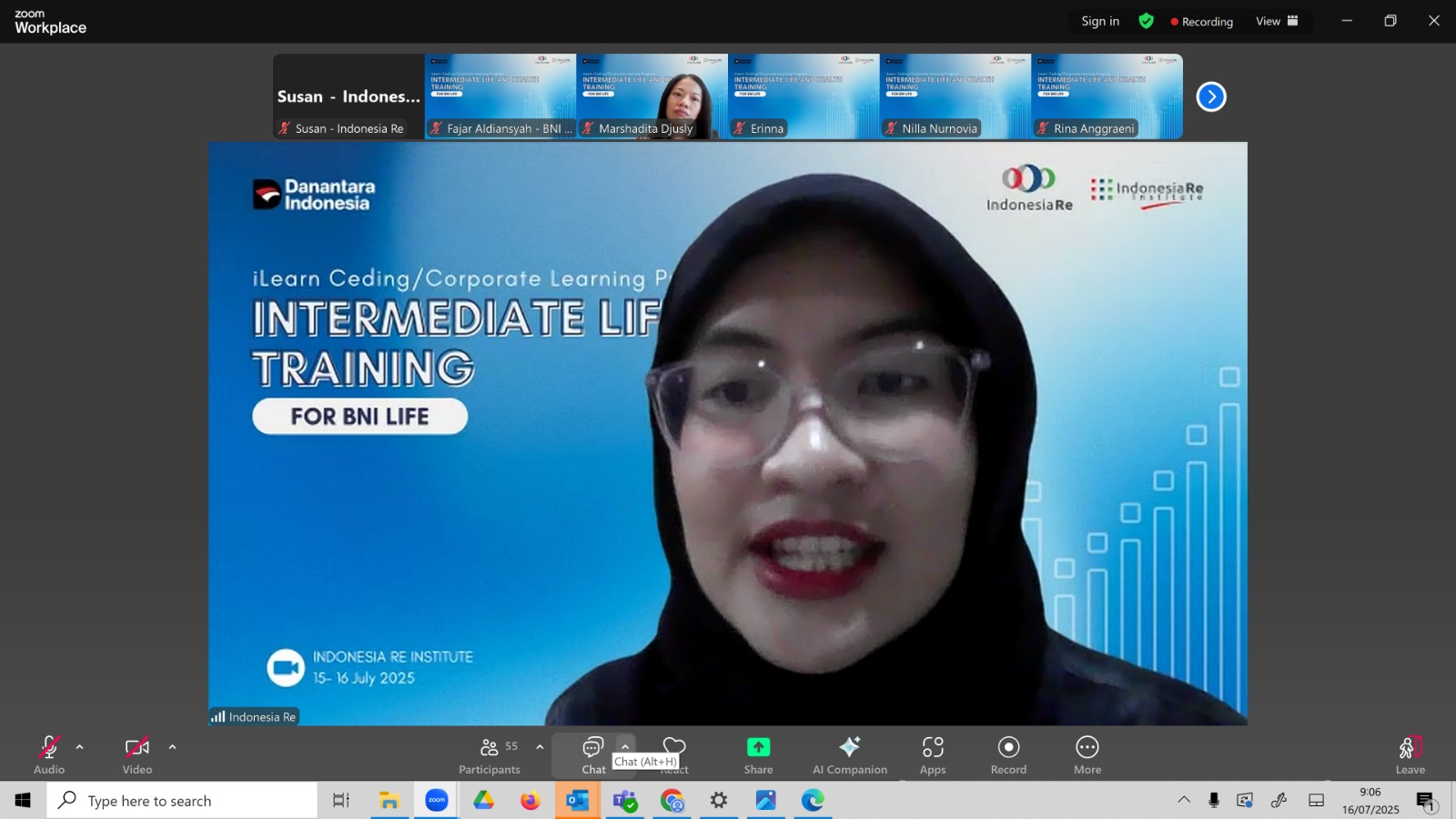Click the green encryption shield icon
Viewport: 1456px width, 819px height.
click(1147, 21)
